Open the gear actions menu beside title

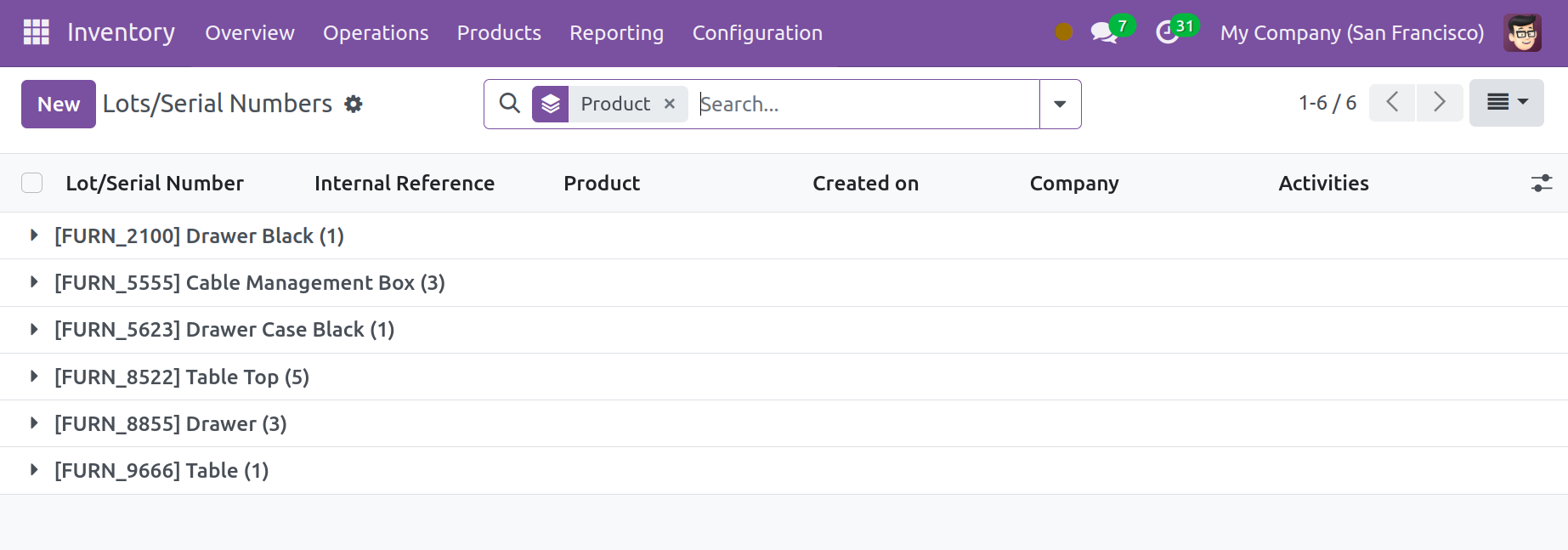[354, 104]
